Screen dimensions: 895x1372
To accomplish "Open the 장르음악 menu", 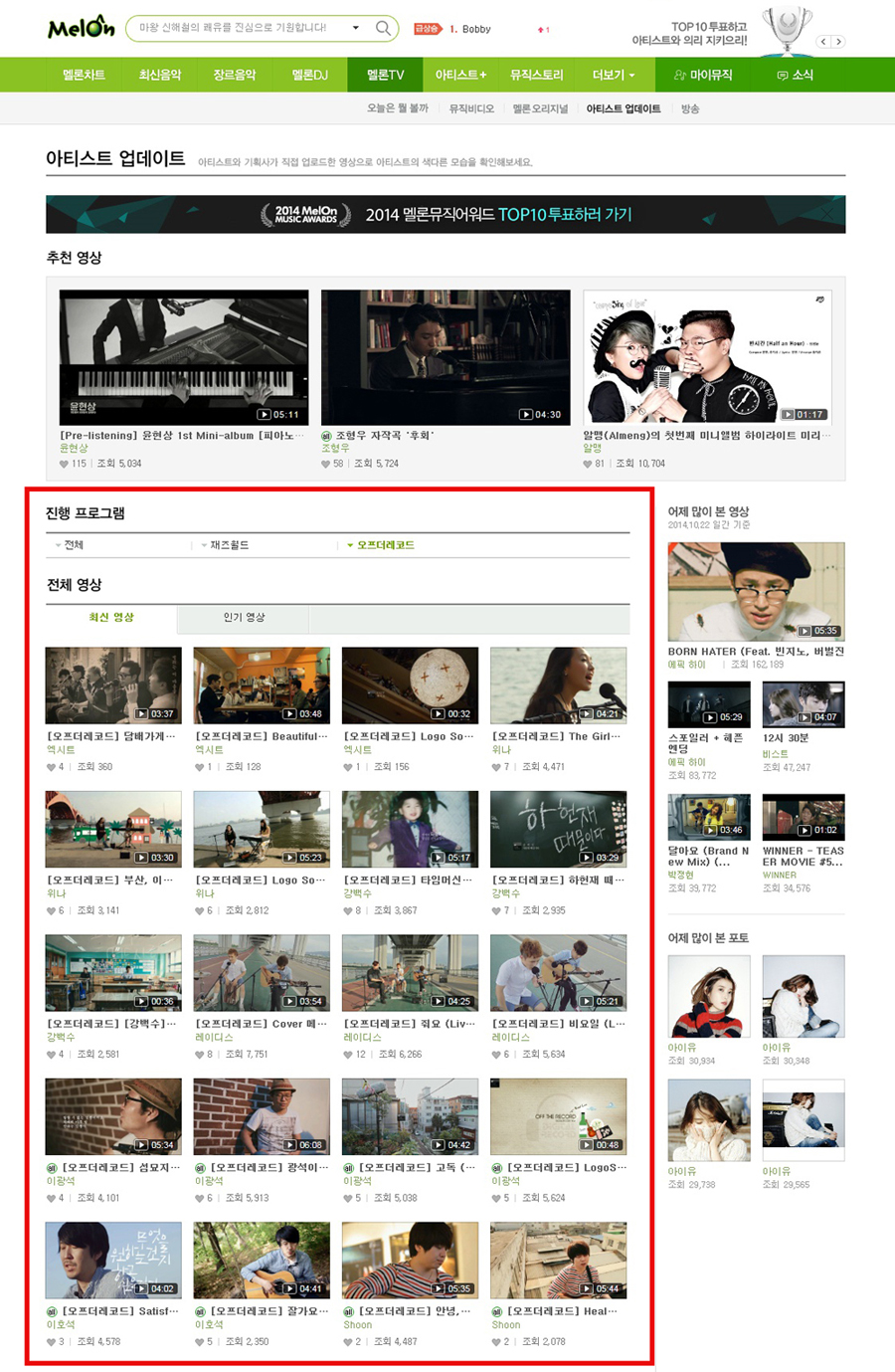I will pyautogui.click(x=235, y=75).
